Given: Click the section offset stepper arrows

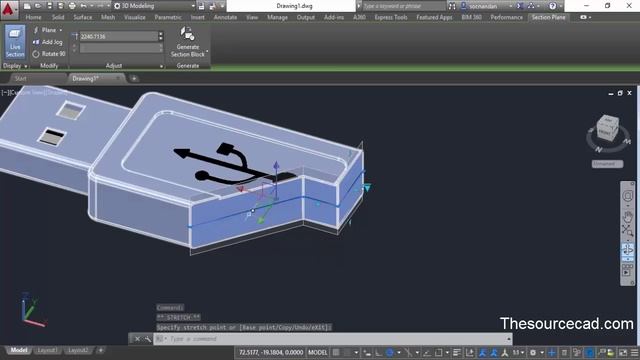Looking at the screenshot, I should click(161, 36).
